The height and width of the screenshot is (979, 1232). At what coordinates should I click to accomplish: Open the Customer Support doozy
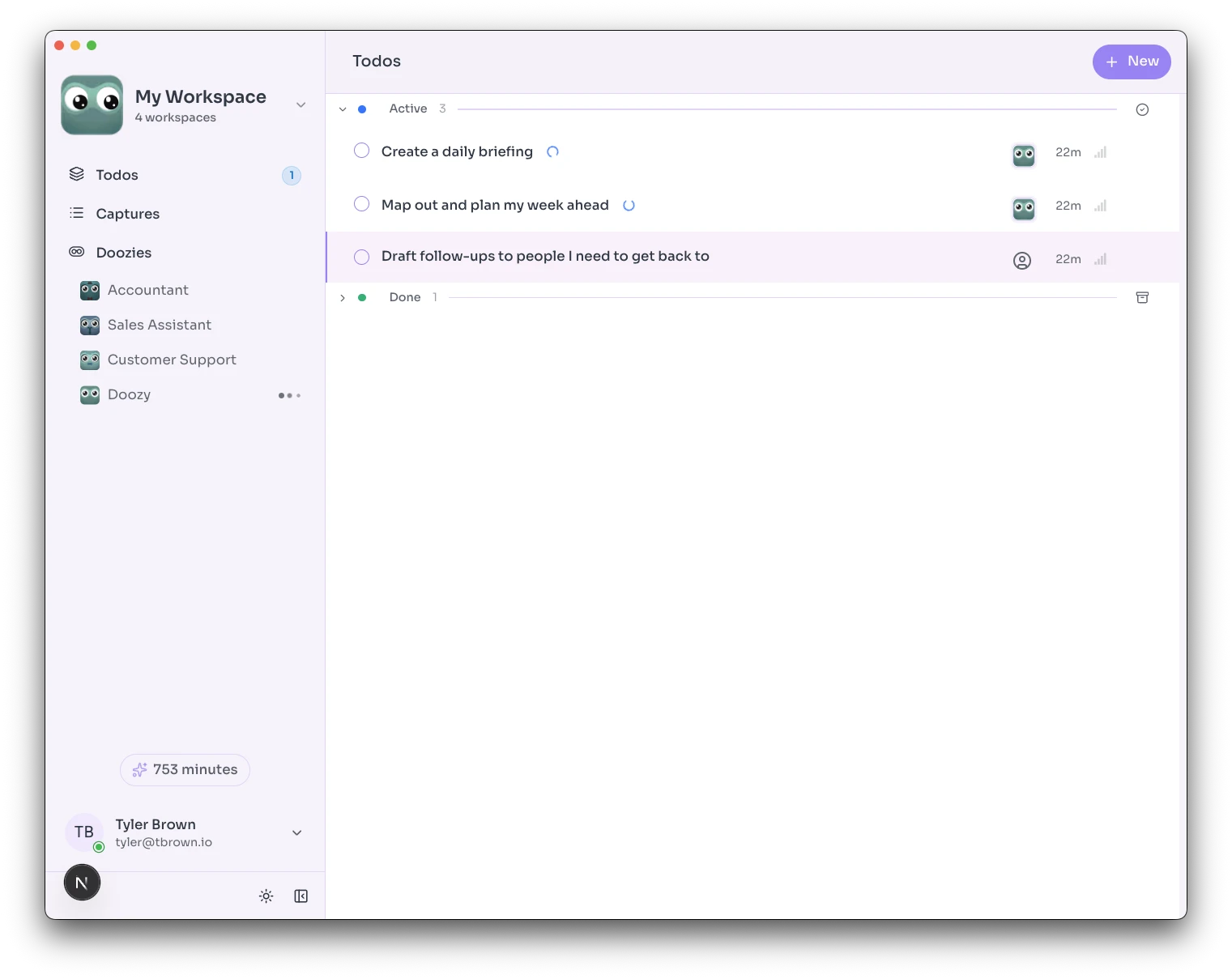[172, 360]
